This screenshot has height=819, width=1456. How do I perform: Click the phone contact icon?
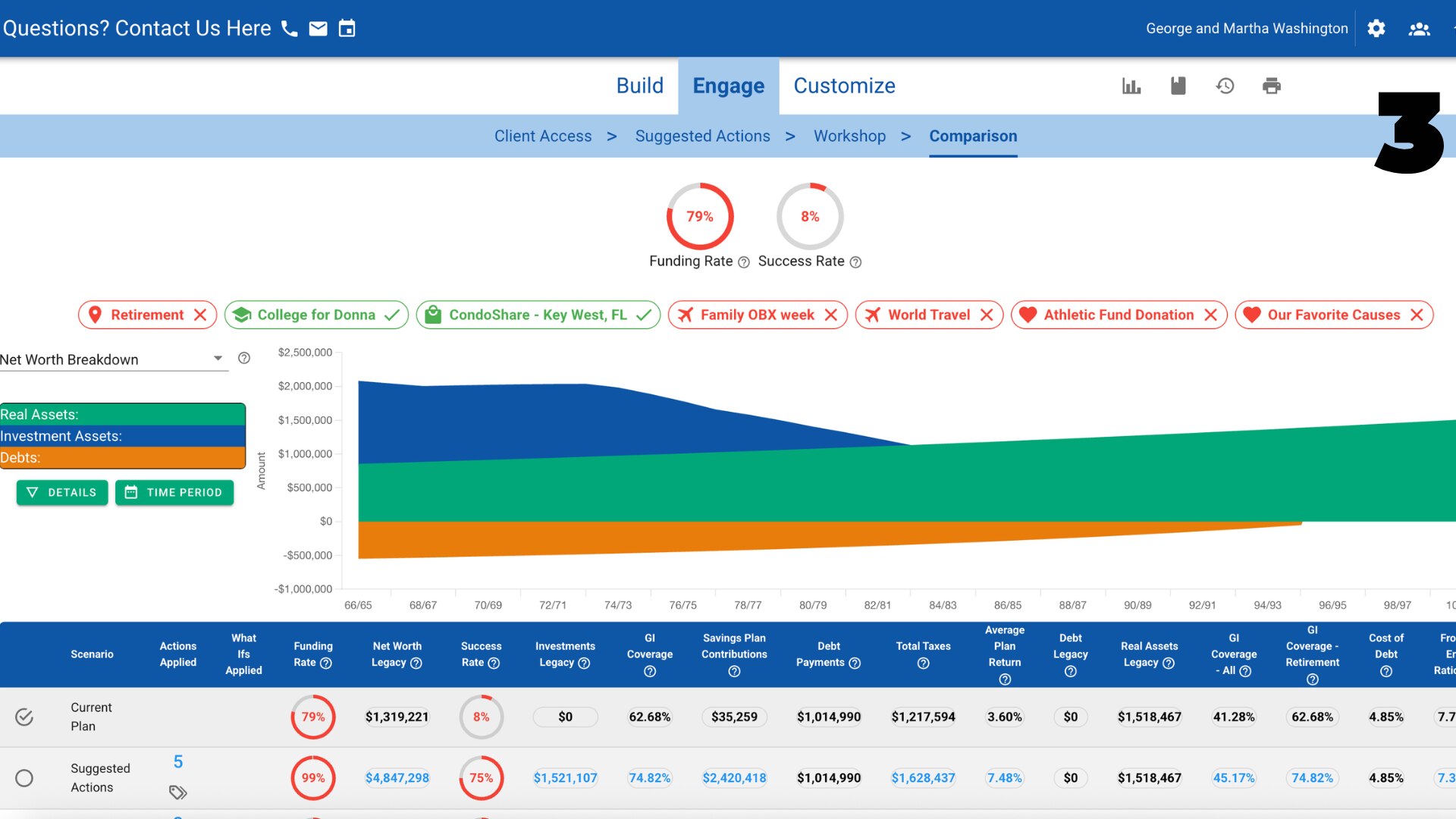tap(289, 29)
